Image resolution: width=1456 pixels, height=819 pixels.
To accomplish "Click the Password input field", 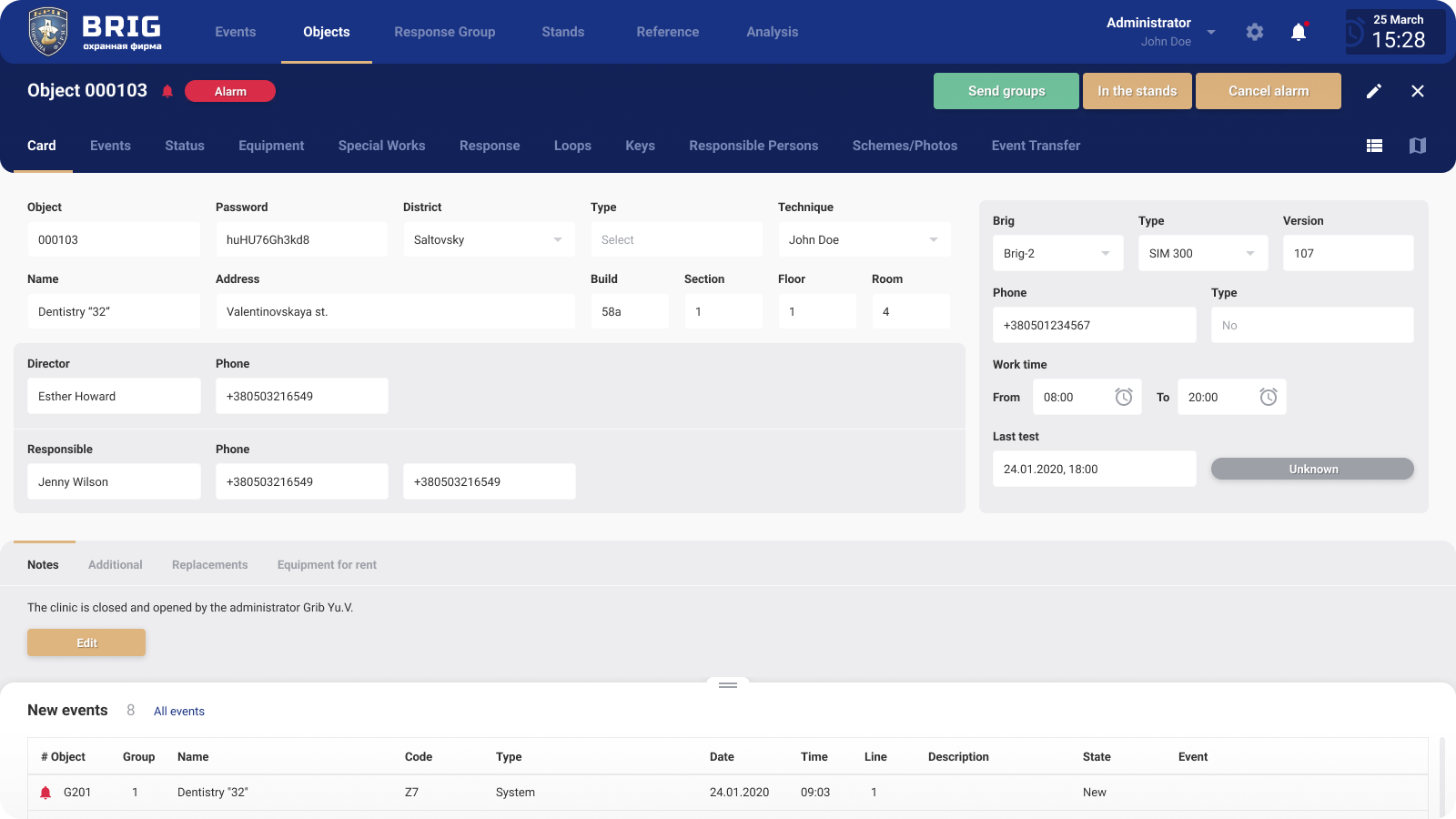I will pos(301,239).
